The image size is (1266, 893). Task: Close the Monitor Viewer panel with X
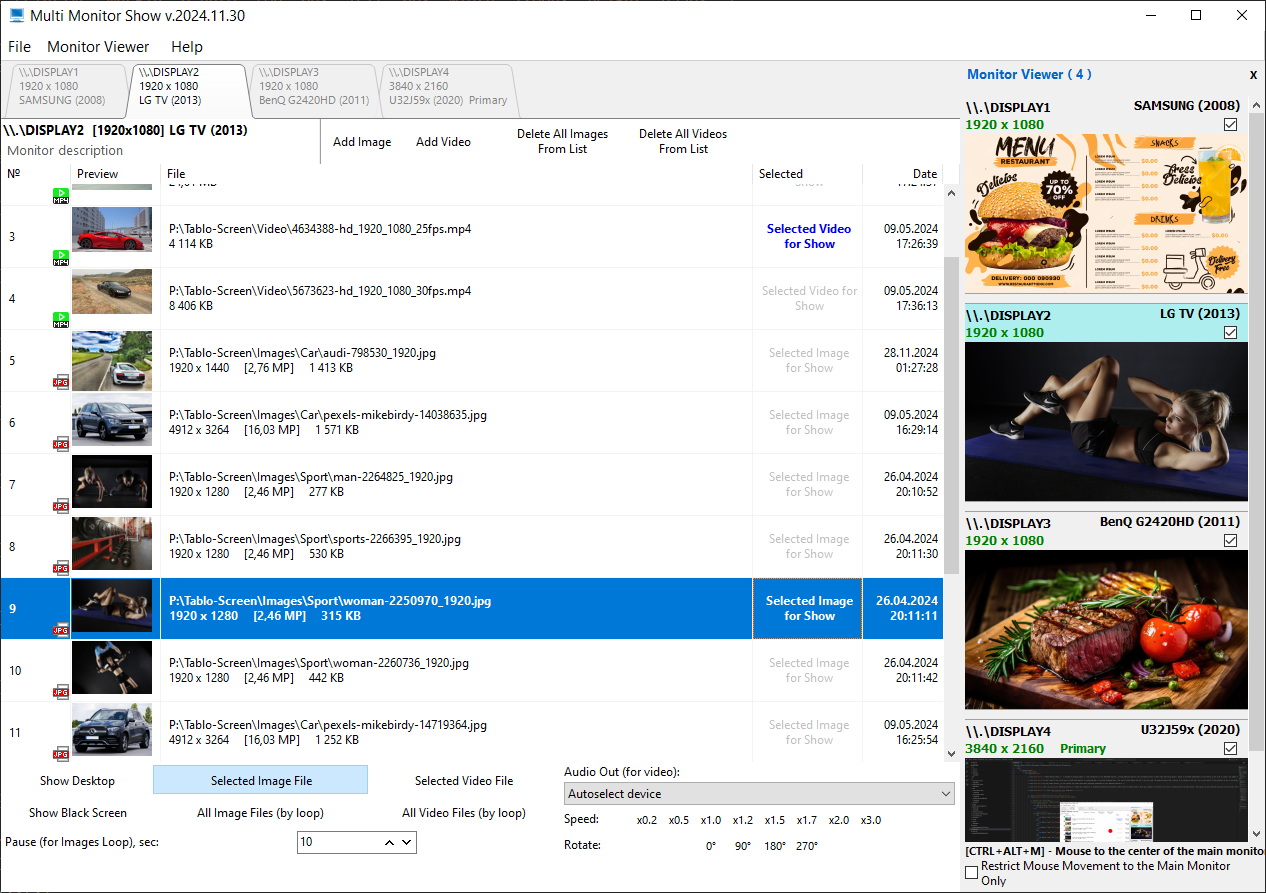(x=1253, y=75)
